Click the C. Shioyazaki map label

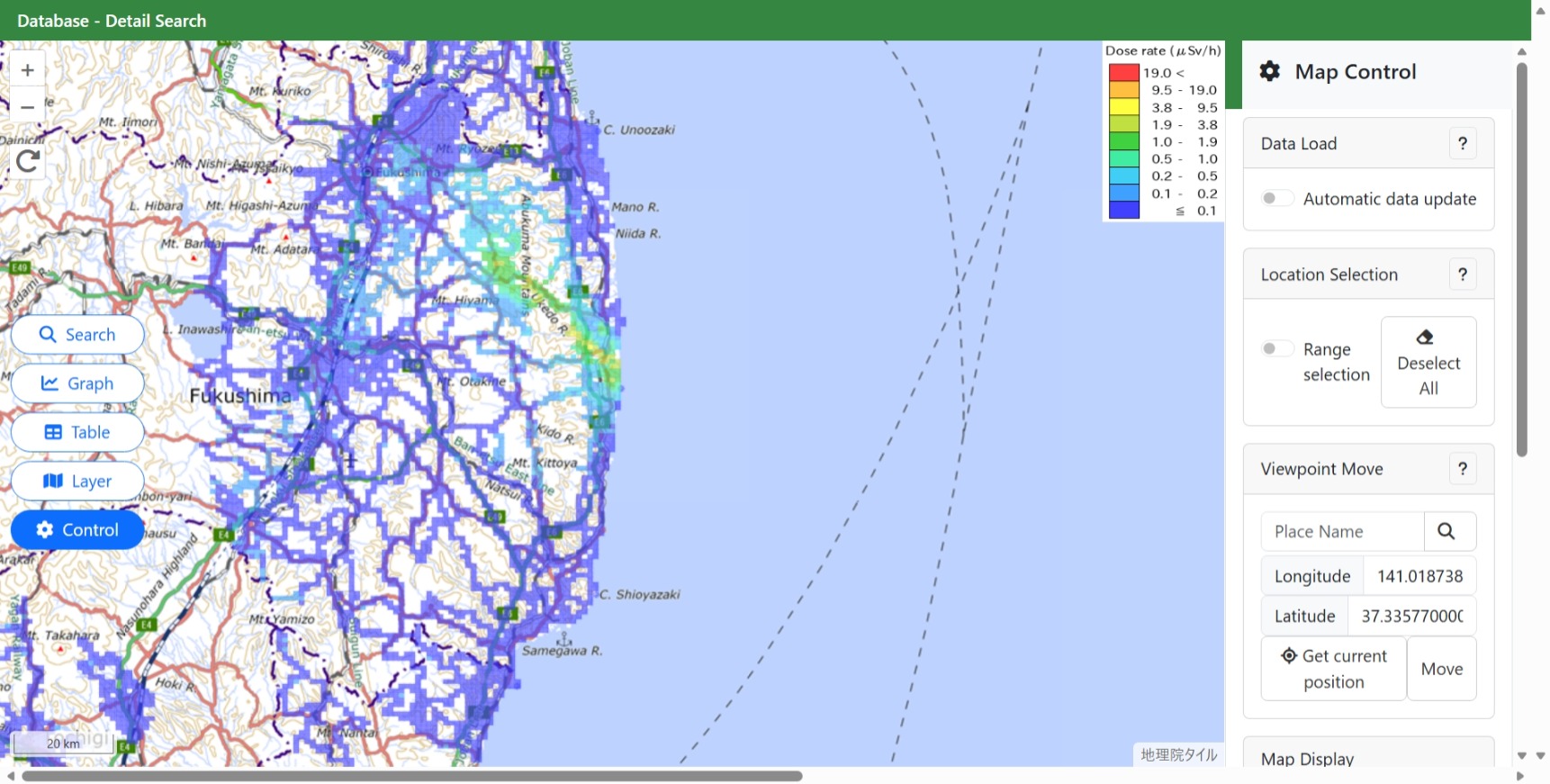pos(640,594)
